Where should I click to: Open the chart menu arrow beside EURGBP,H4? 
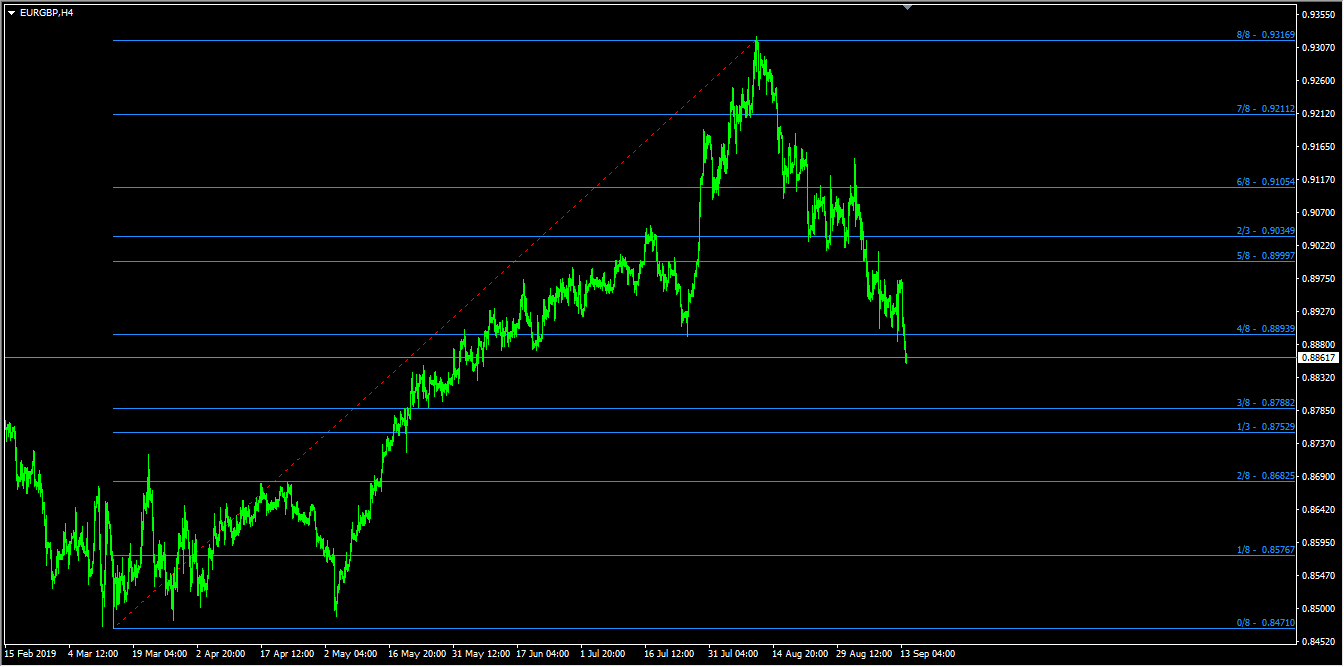tap(11, 13)
